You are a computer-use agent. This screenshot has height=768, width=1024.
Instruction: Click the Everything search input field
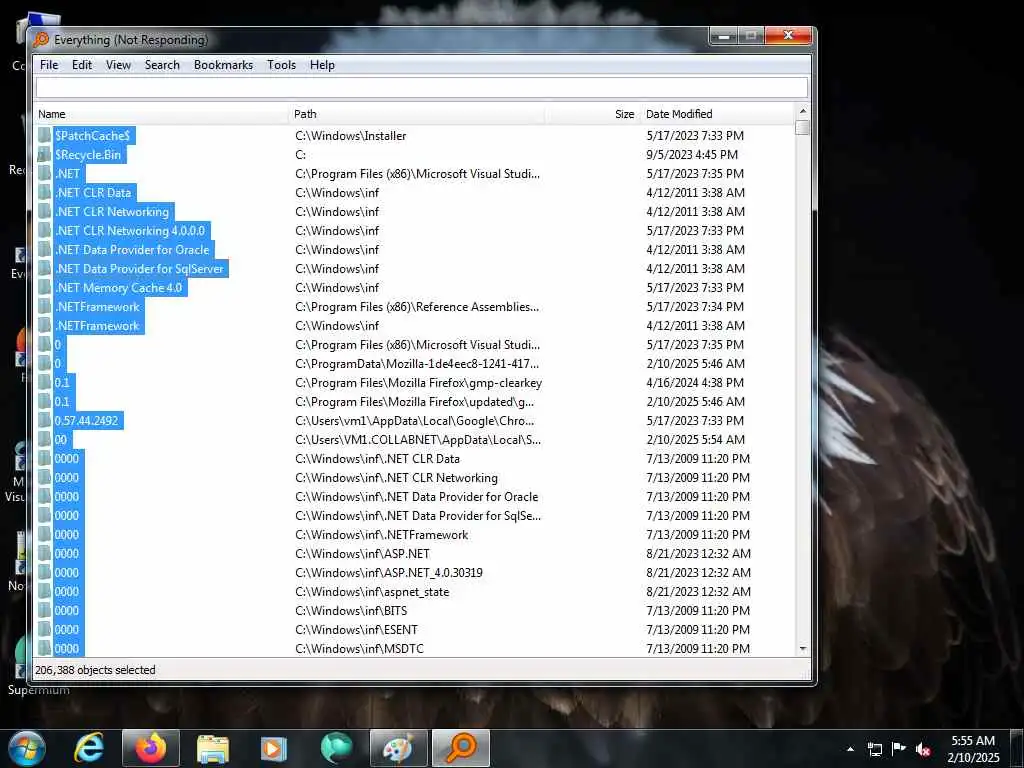(x=422, y=88)
